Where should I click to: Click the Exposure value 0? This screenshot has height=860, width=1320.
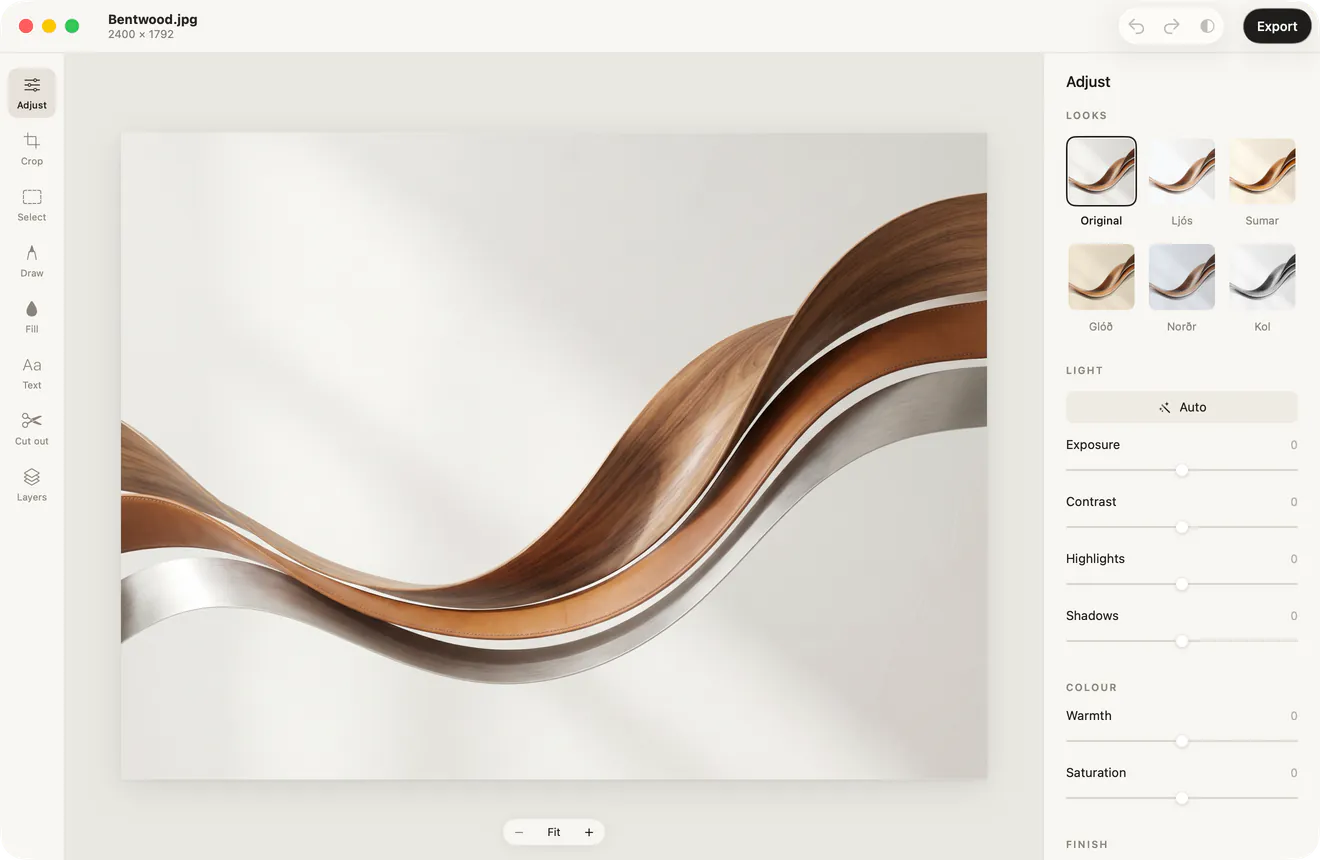(1294, 445)
